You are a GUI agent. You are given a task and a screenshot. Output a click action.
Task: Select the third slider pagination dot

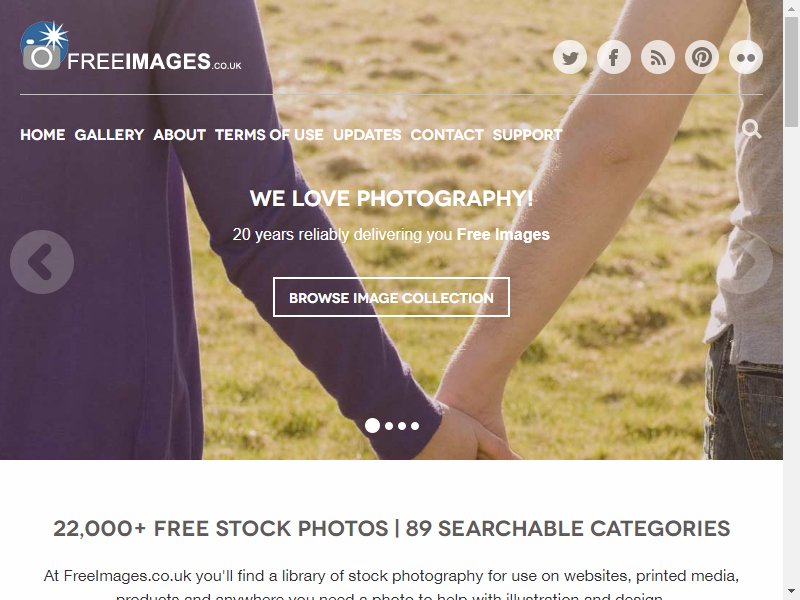[402, 426]
